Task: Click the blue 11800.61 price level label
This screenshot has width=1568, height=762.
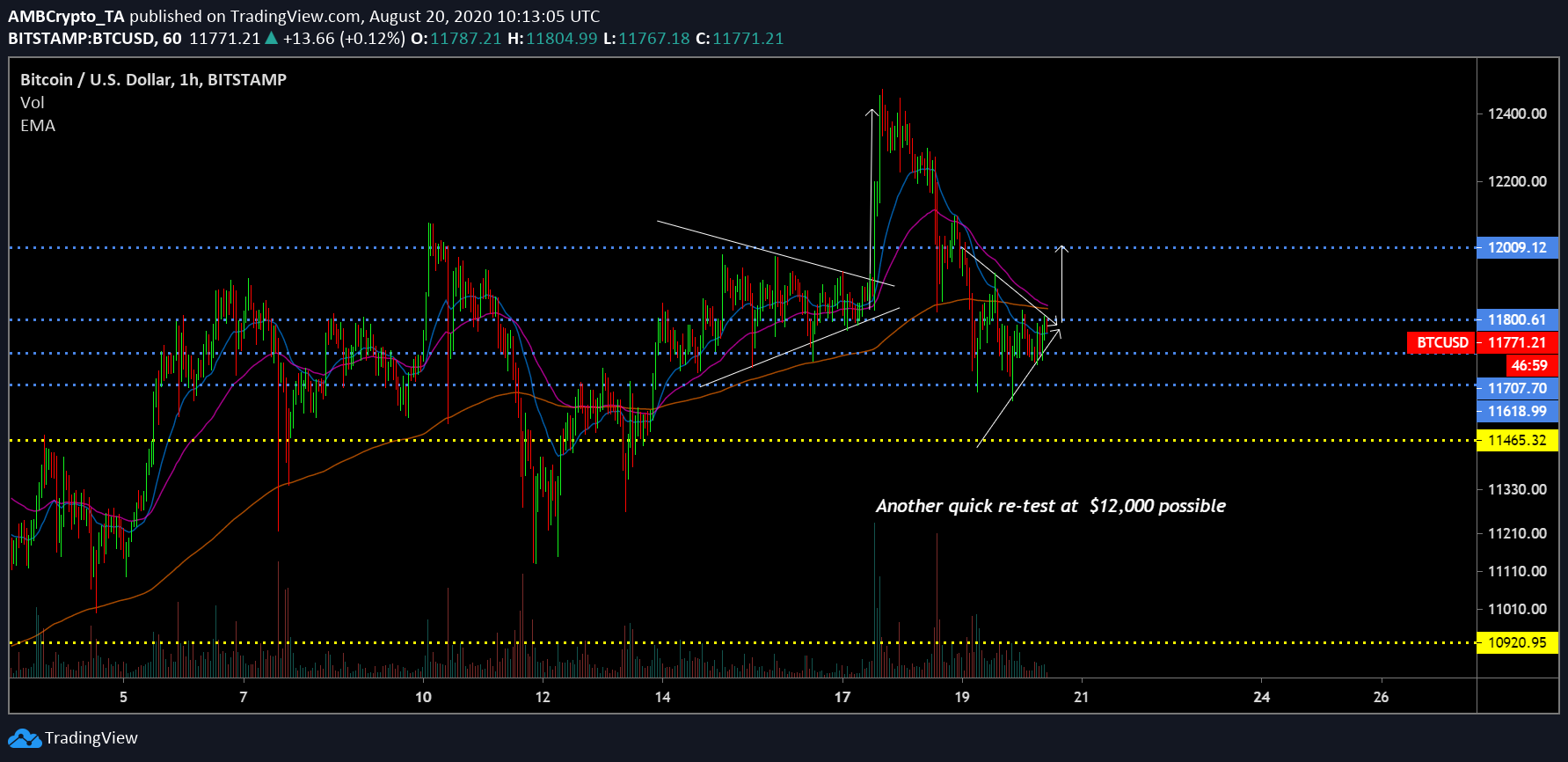Action: [x=1516, y=319]
